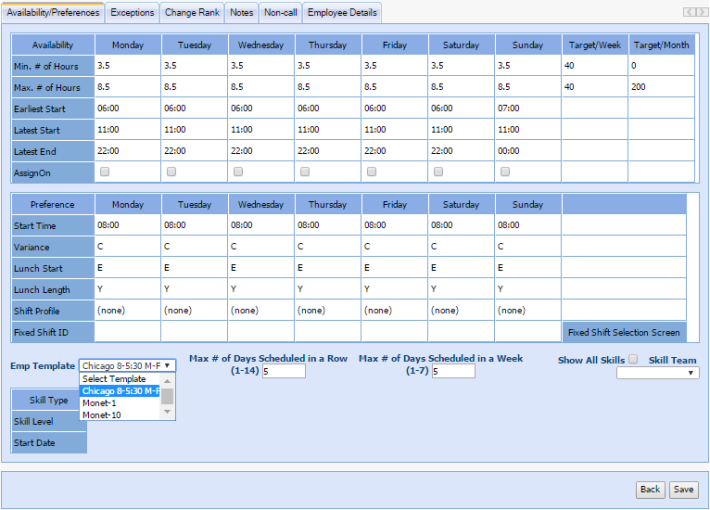The image size is (710, 510).
Task: Click the Back button
Action: [650, 489]
